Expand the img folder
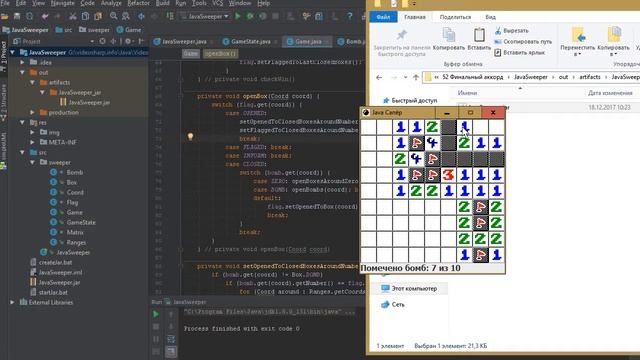This screenshot has width=640, height=360. click(x=33, y=132)
